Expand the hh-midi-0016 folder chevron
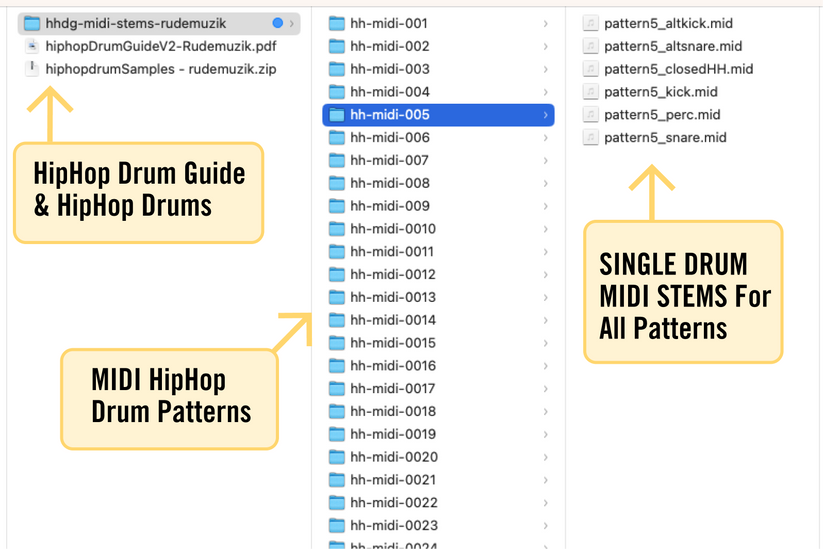The image size is (823, 549). 545,366
